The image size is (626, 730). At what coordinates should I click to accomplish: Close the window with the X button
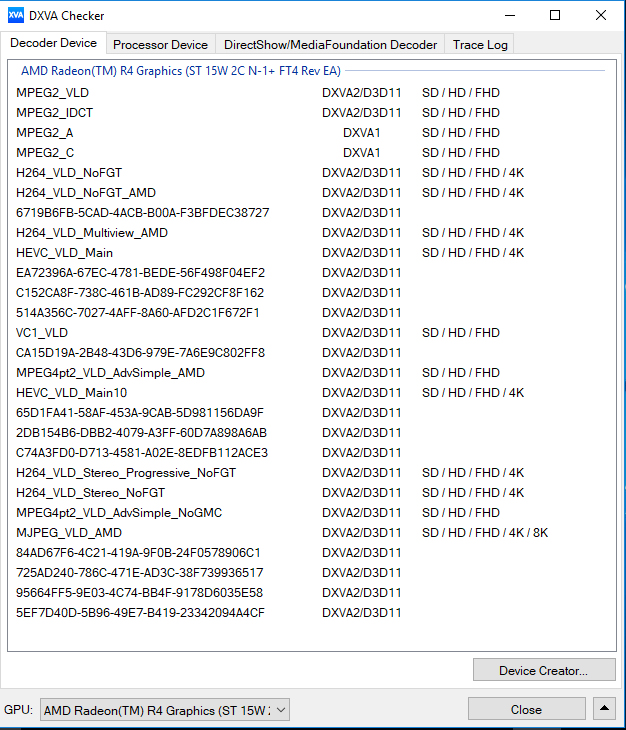[600, 15]
